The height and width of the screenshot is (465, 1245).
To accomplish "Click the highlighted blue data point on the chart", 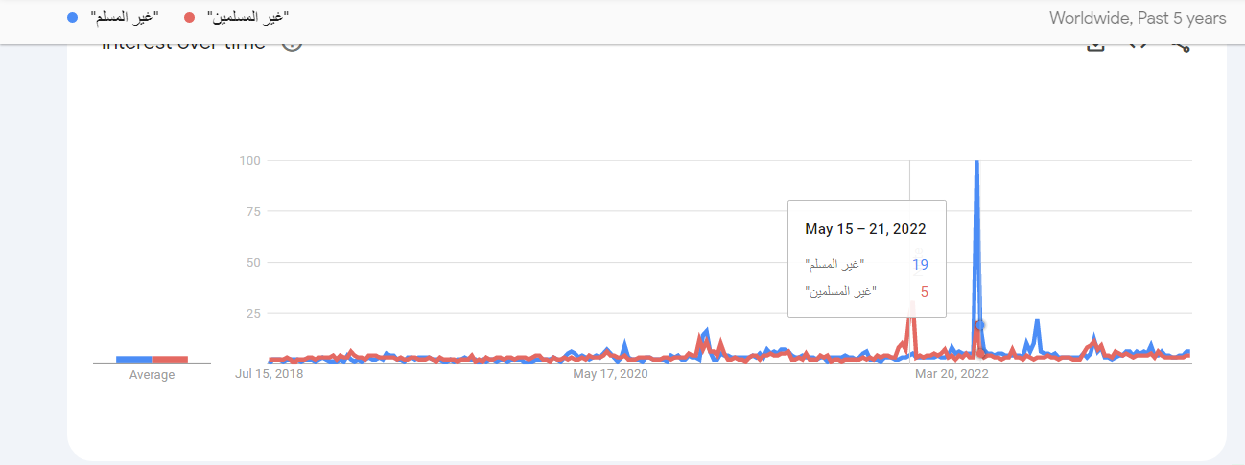I will [980, 324].
